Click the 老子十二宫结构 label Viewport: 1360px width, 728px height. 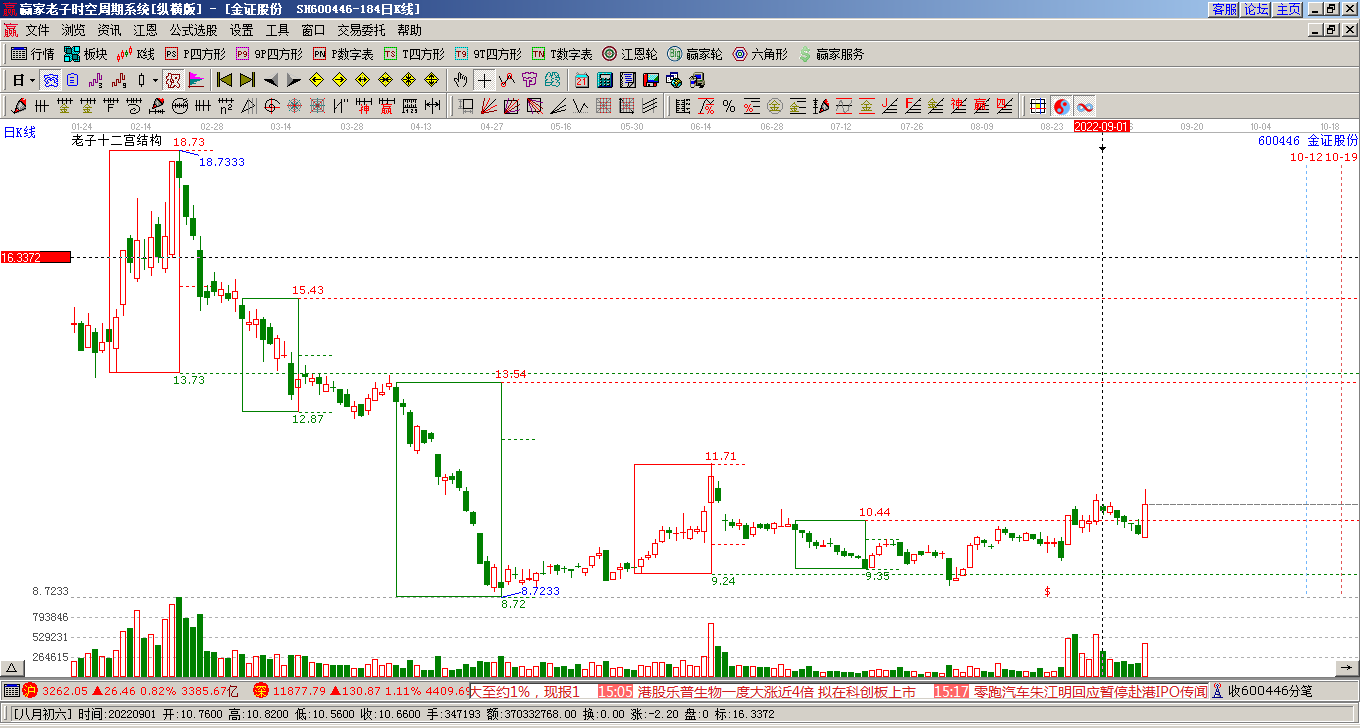116,141
